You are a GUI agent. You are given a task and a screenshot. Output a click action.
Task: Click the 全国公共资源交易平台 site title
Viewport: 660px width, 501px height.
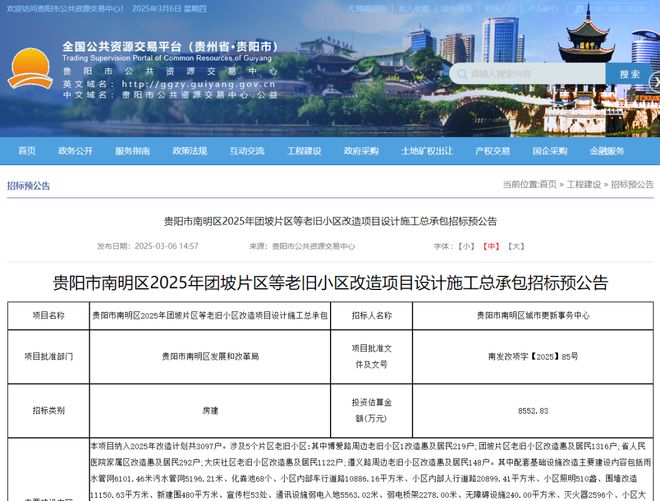(x=170, y=46)
